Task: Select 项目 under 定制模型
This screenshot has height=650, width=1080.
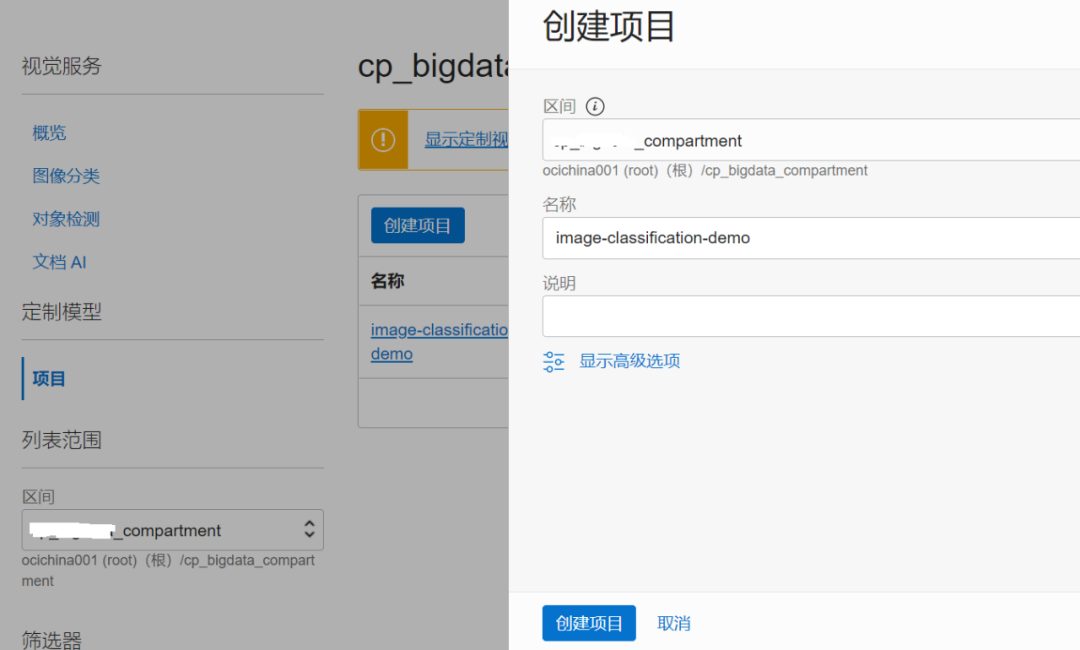Action: pos(49,379)
